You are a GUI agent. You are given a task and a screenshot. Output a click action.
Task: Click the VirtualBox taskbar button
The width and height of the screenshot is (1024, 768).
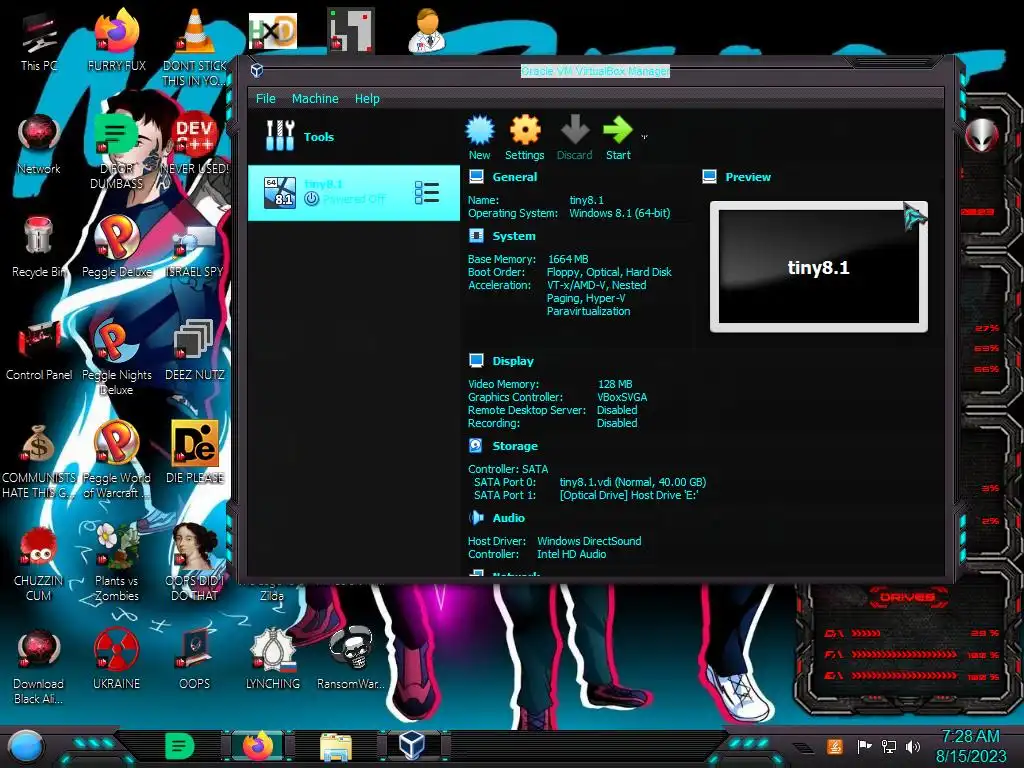412,745
